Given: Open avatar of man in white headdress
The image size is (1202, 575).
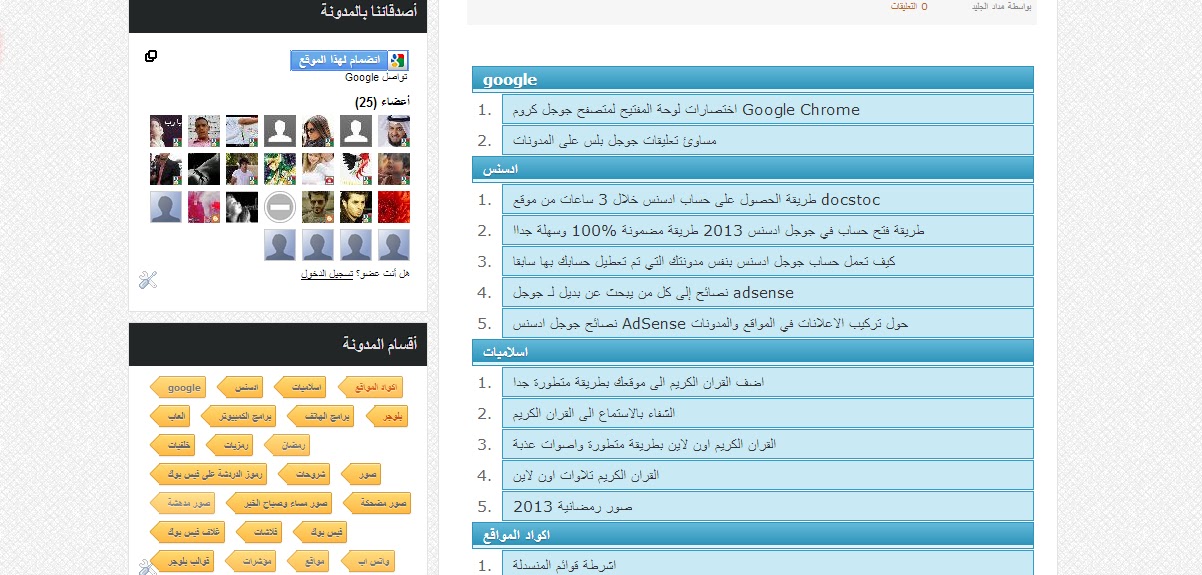Looking at the screenshot, I should pos(394,131).
